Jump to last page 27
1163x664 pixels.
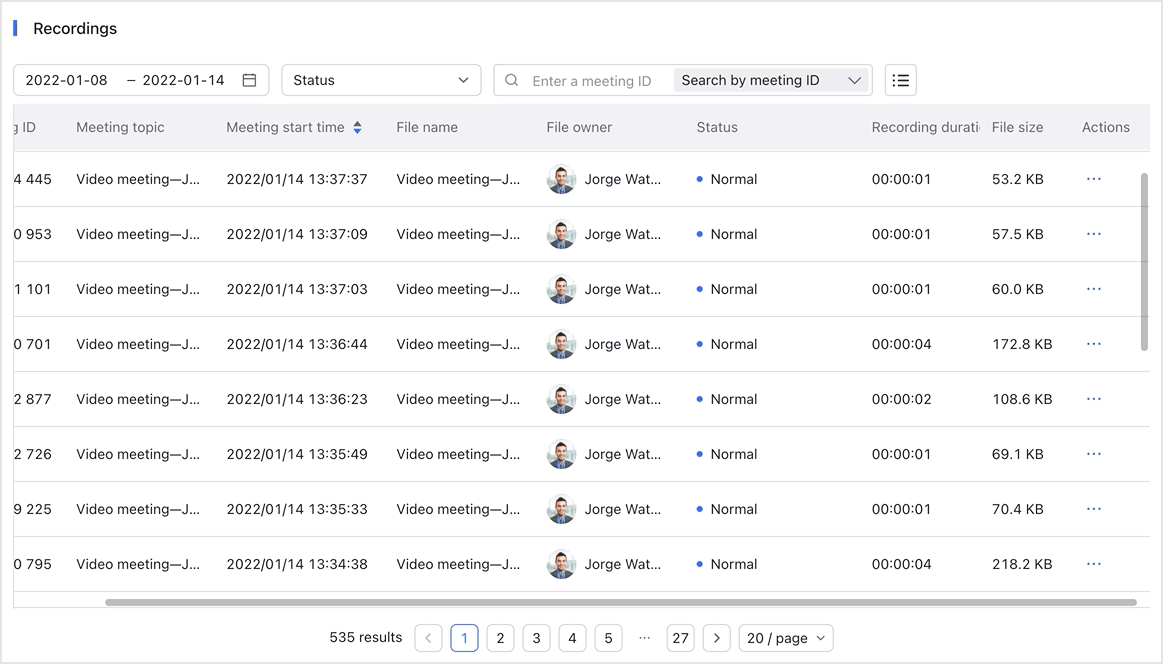[680, 638]
